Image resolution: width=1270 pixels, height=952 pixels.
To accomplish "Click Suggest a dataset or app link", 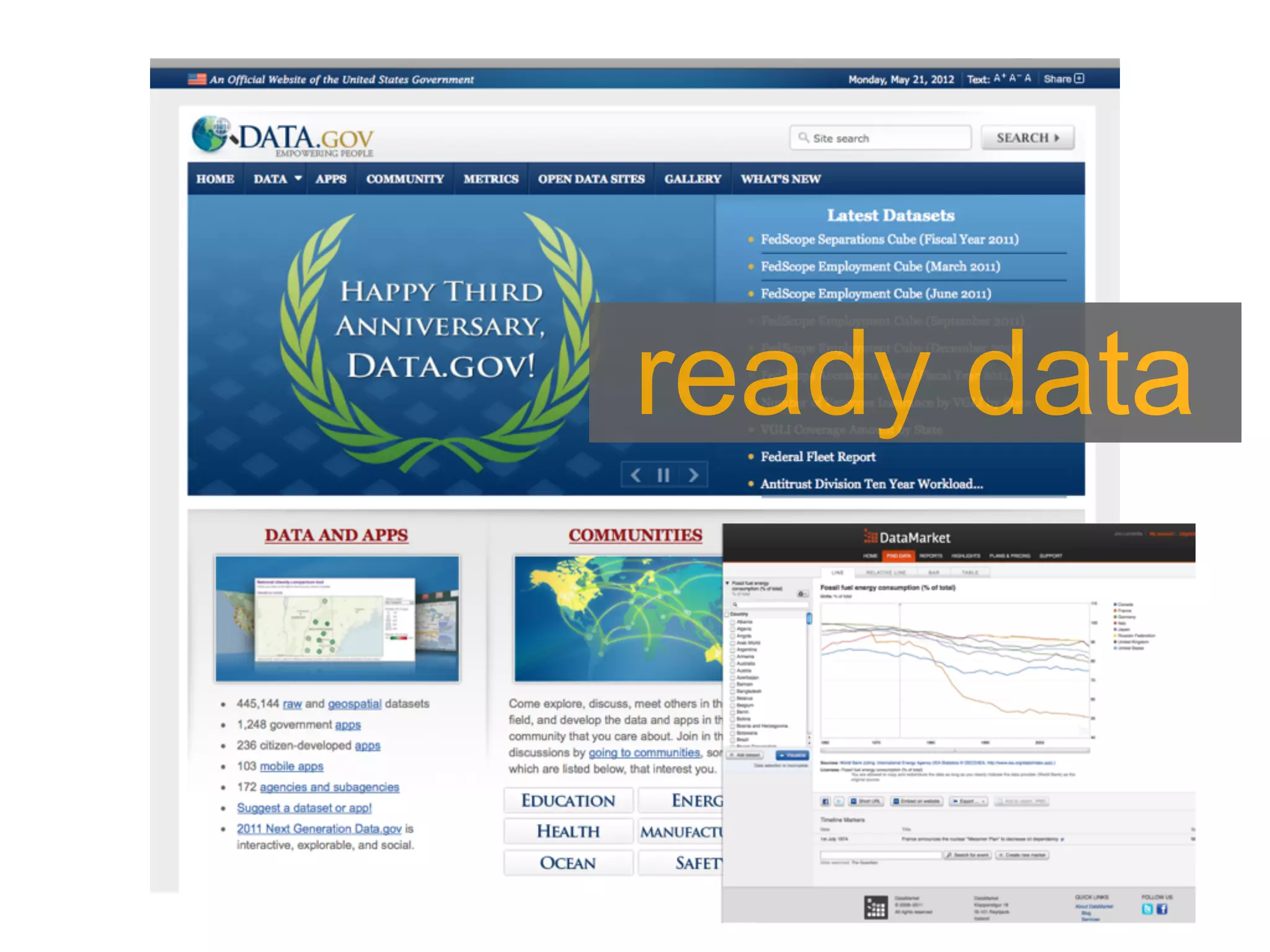I will click(304, 808).
